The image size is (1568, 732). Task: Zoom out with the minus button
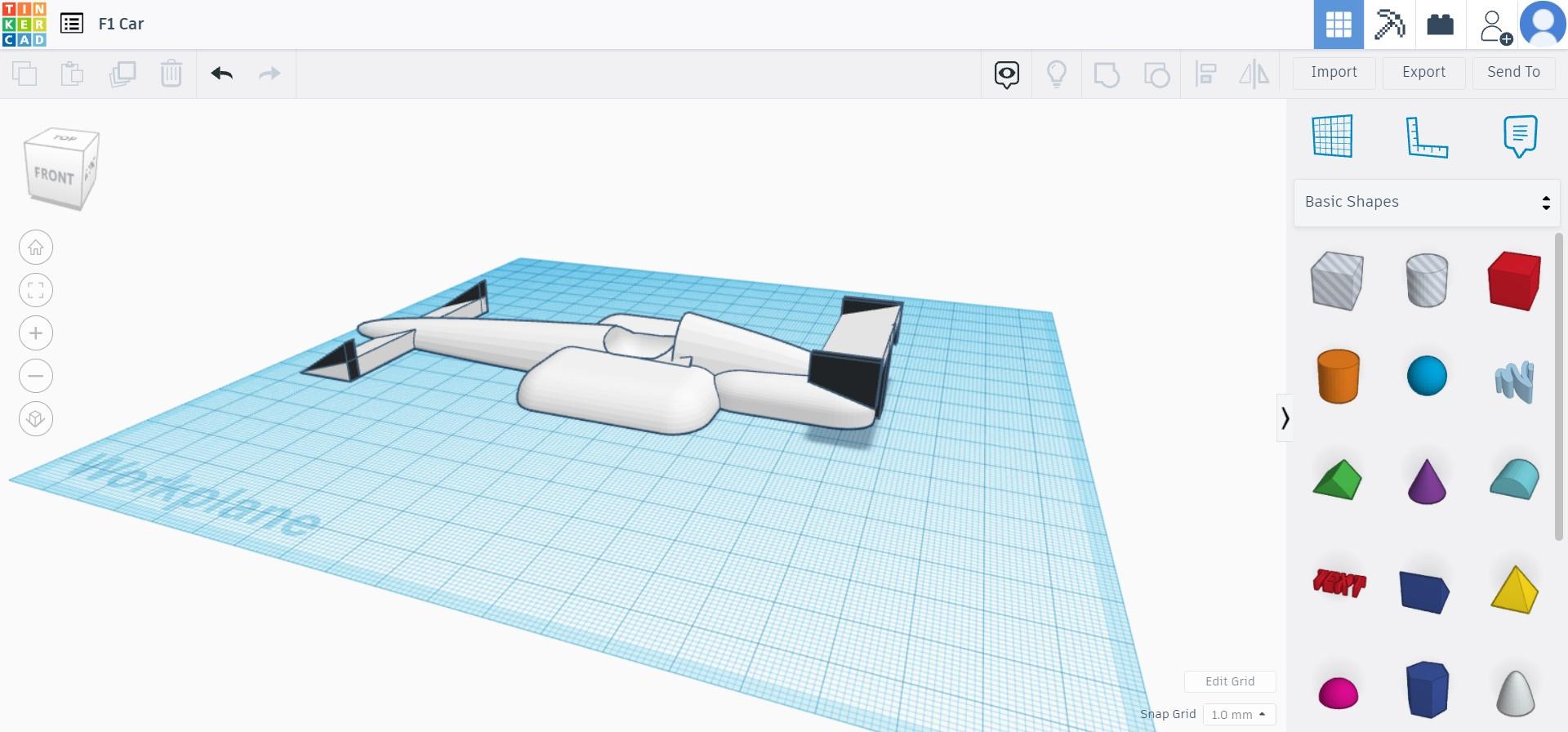click(36, 376)
